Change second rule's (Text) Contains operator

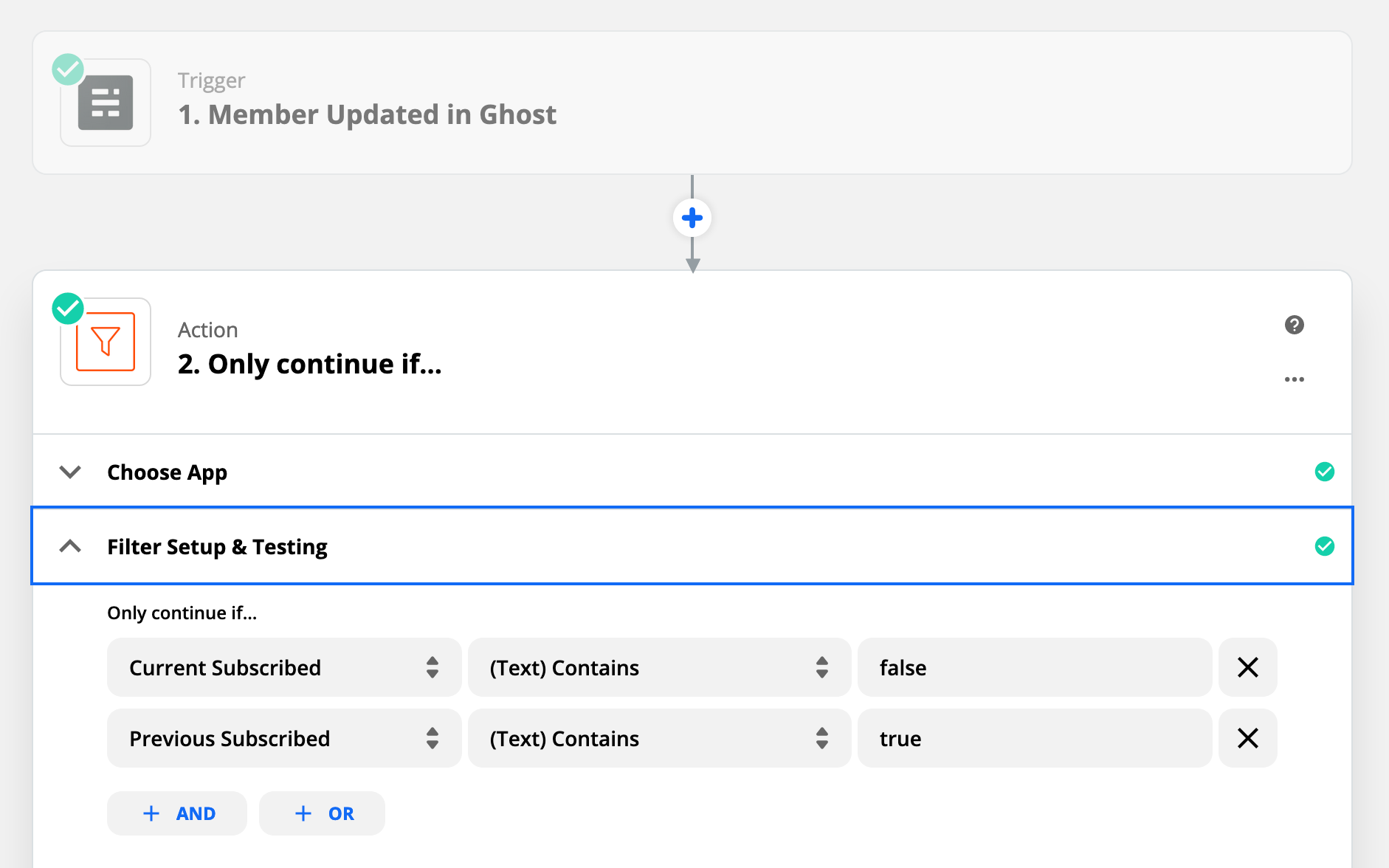658,738
